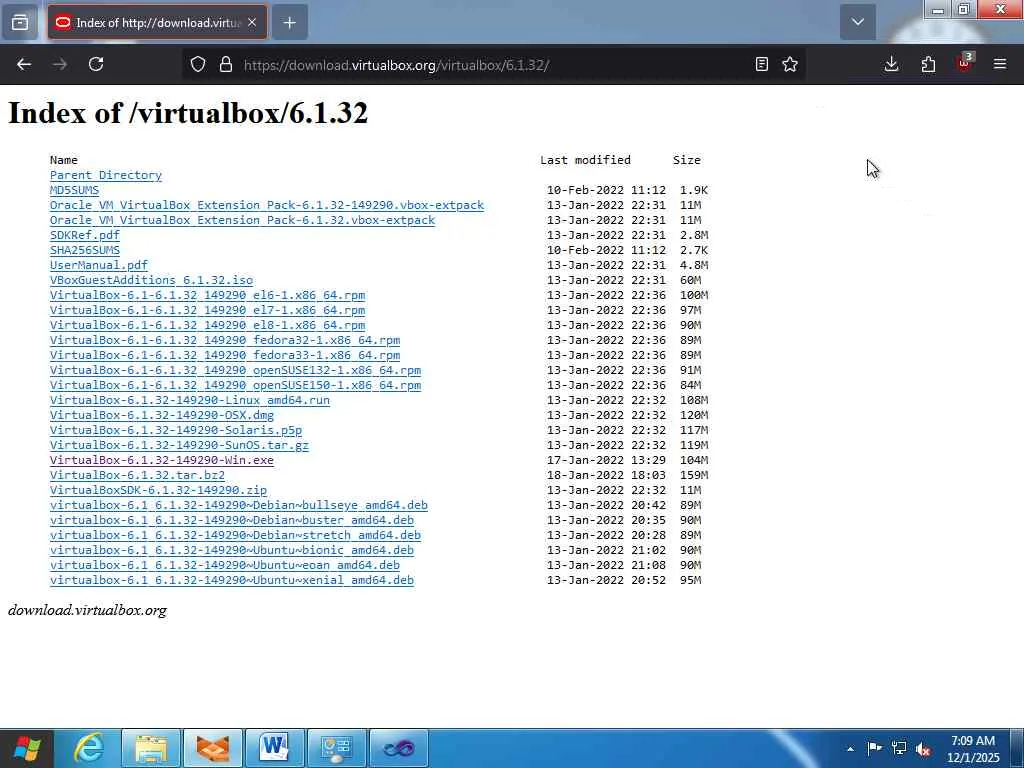Download VirtualBox-6.1.32.tar.bz2 source

(137, 475)
